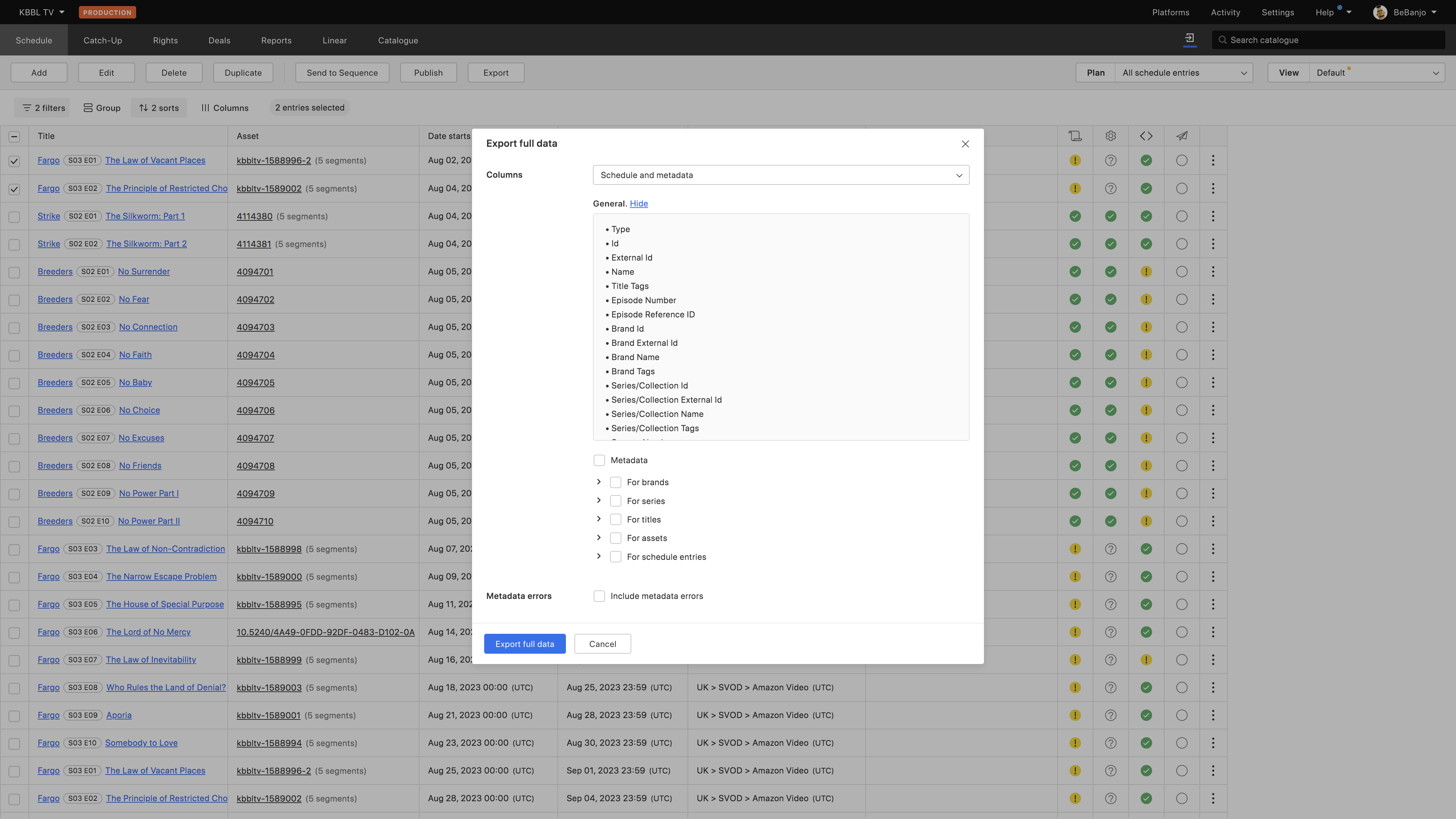This screenshot has width=1456, height=819.
Task: Switch to the Rights tab
Action: pos(165,40)
